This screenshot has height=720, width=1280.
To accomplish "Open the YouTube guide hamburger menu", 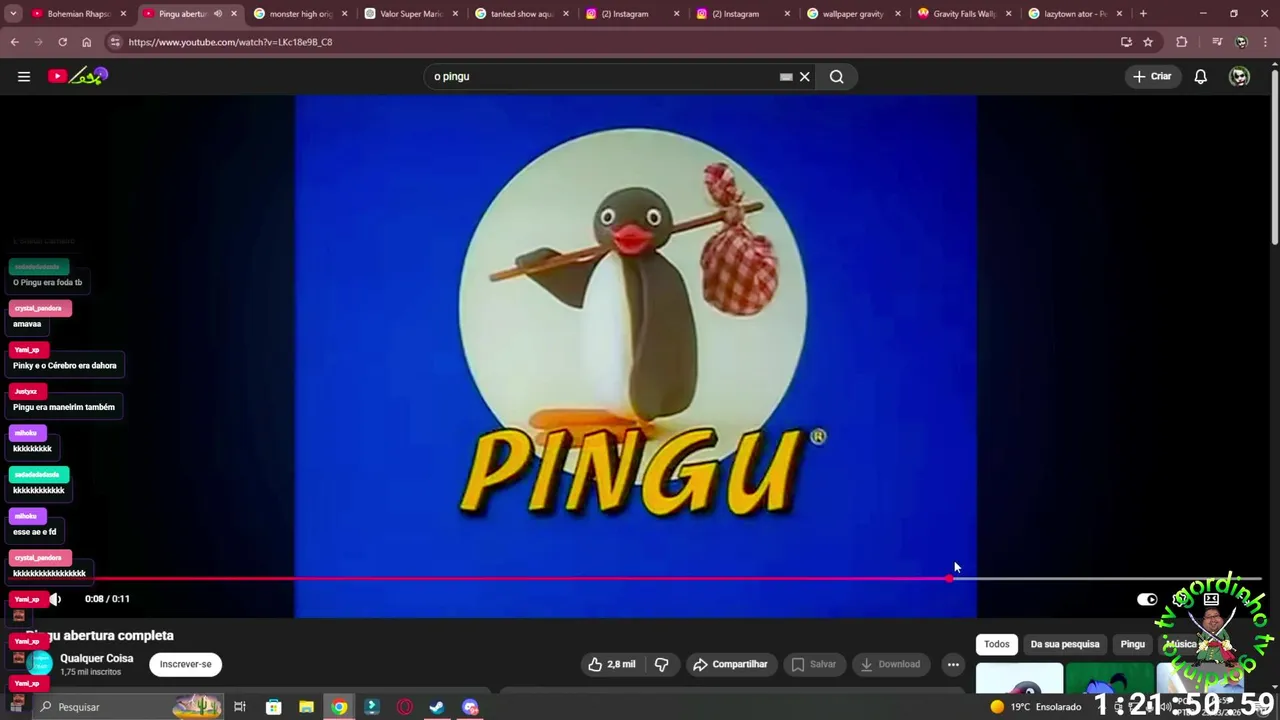I will (24, 76).
